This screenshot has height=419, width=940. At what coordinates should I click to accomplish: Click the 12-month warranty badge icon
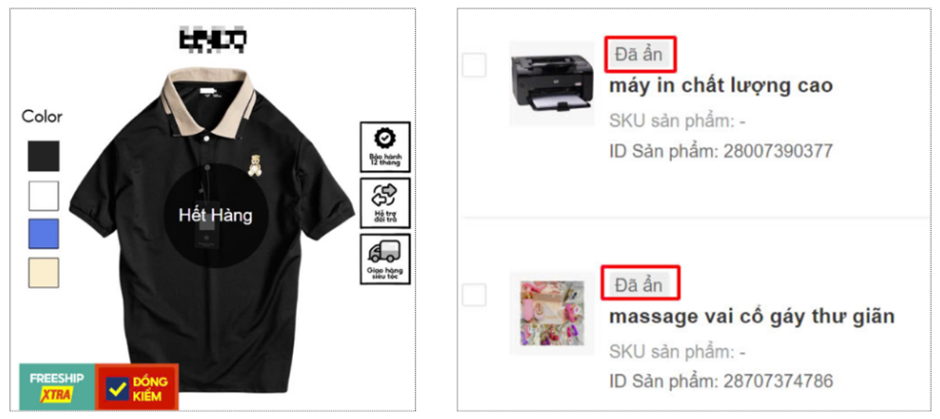tap(385, 147)
